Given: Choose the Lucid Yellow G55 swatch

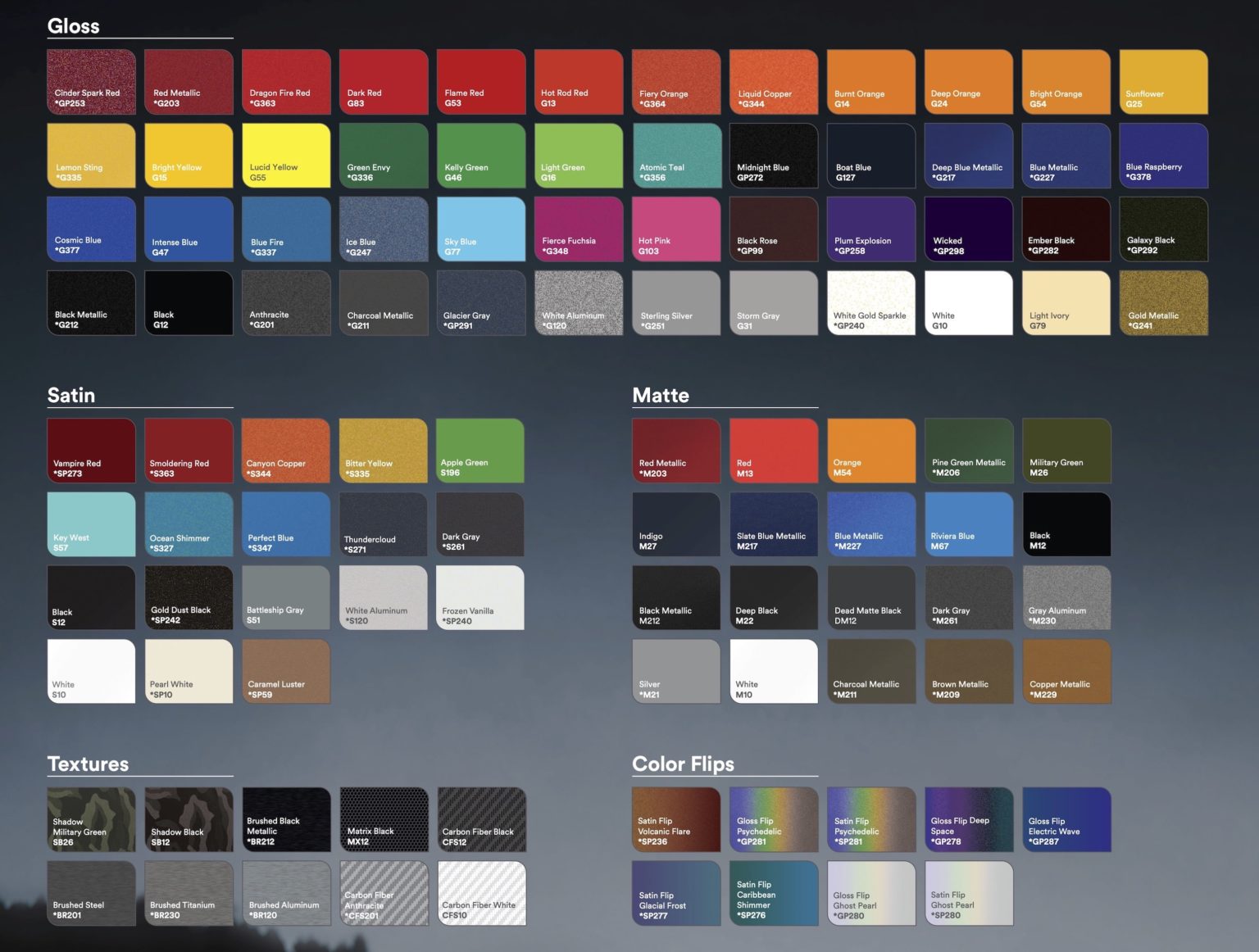Looking at the screenshot, I should pyautogui.click(x=286, y=156).
